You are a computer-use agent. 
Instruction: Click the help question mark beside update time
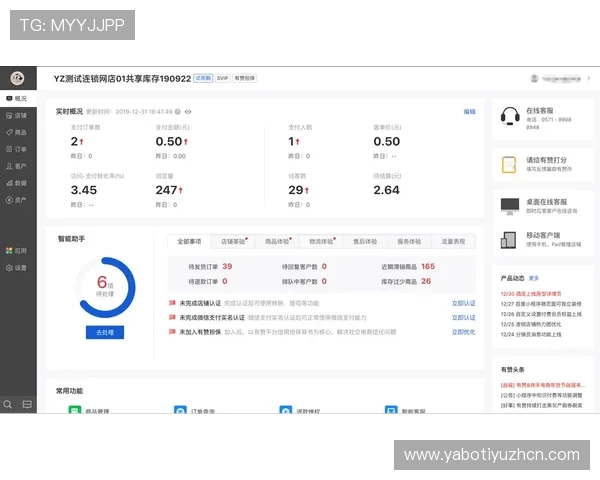pos(178,112)
